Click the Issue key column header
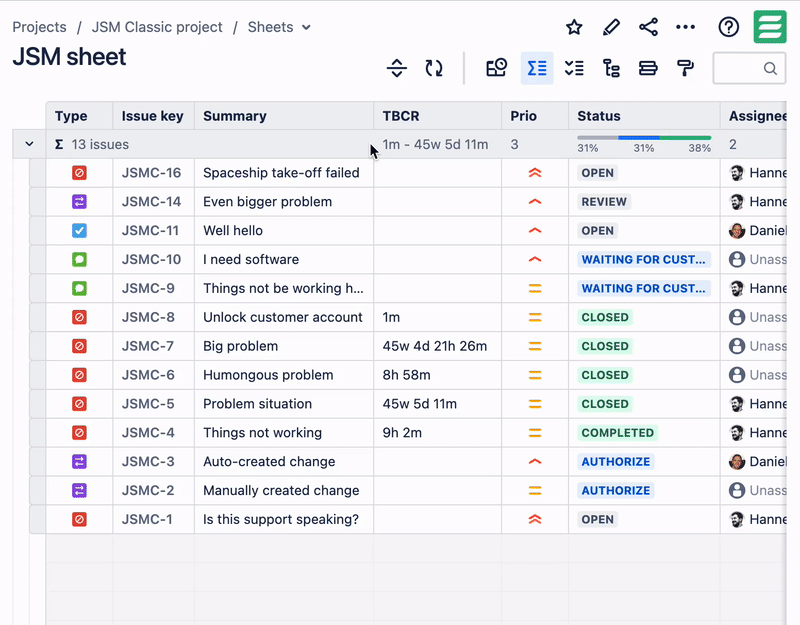800x625 pixels. (x=152, y=116)
